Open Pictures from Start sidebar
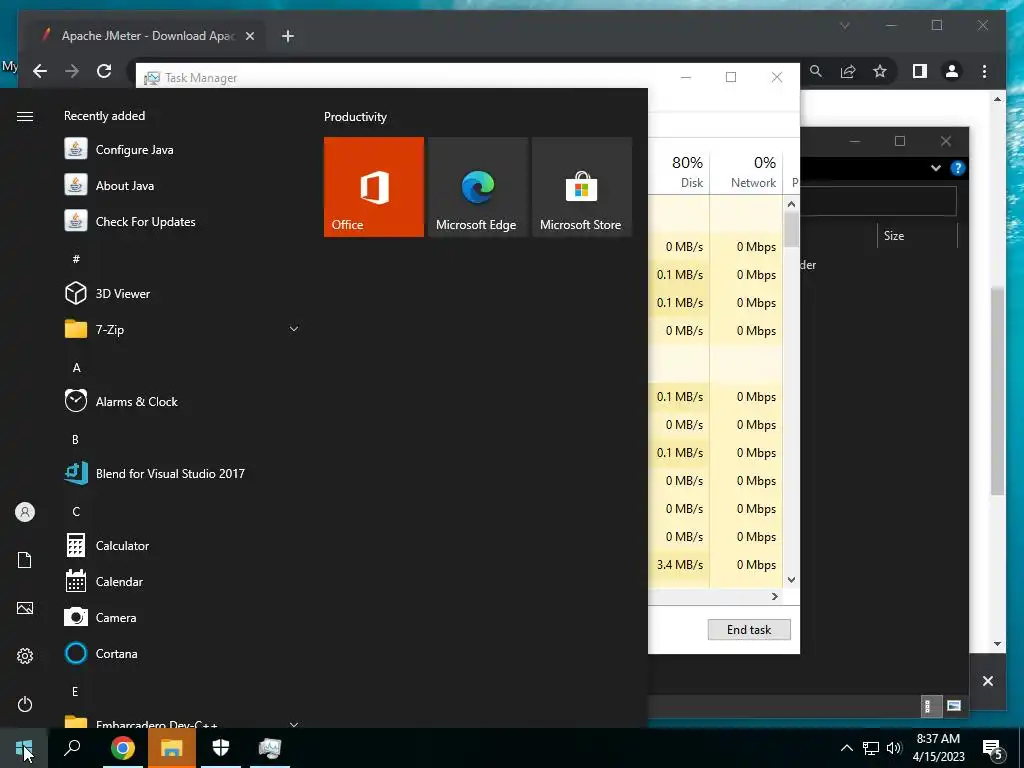Viewport: 1024px width, 768px height. (25, 608)
